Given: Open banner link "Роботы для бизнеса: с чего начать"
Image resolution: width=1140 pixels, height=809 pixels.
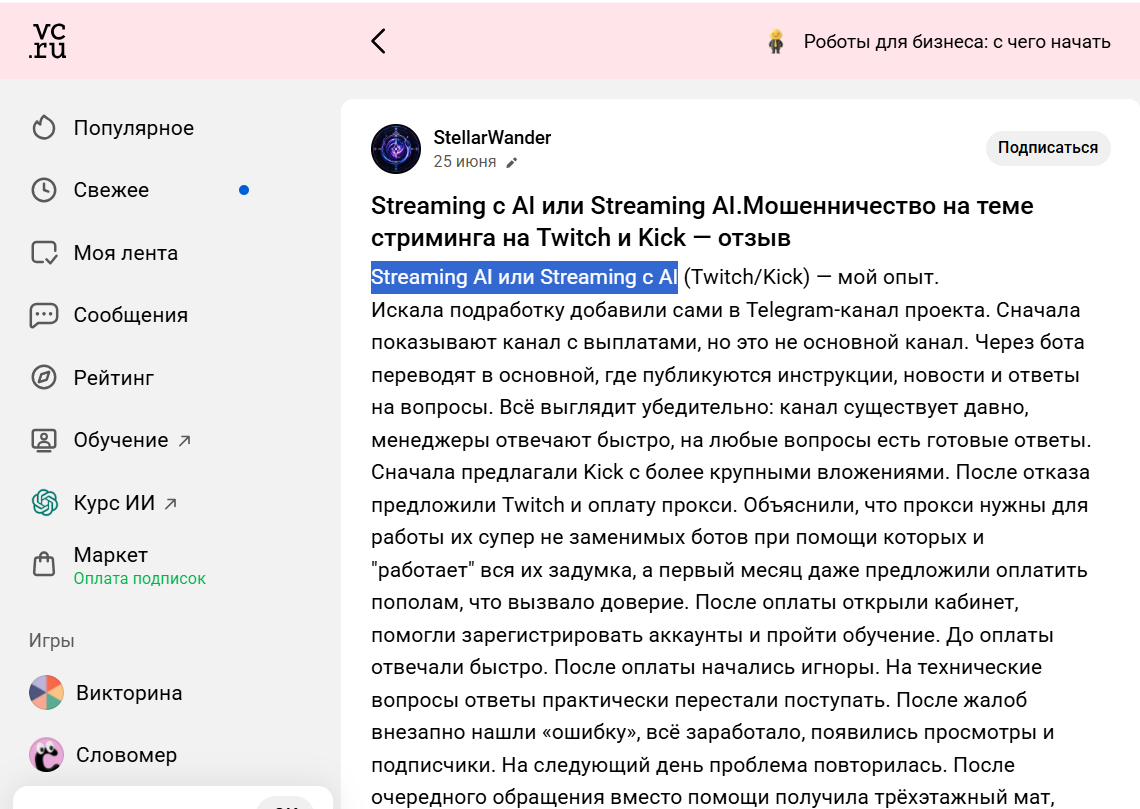Looking at the screenshot, I should click(957, 42).
